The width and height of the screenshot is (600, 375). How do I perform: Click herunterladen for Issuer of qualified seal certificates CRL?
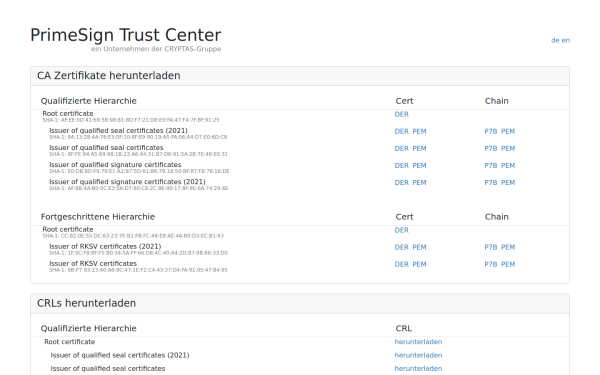(418, 368)
